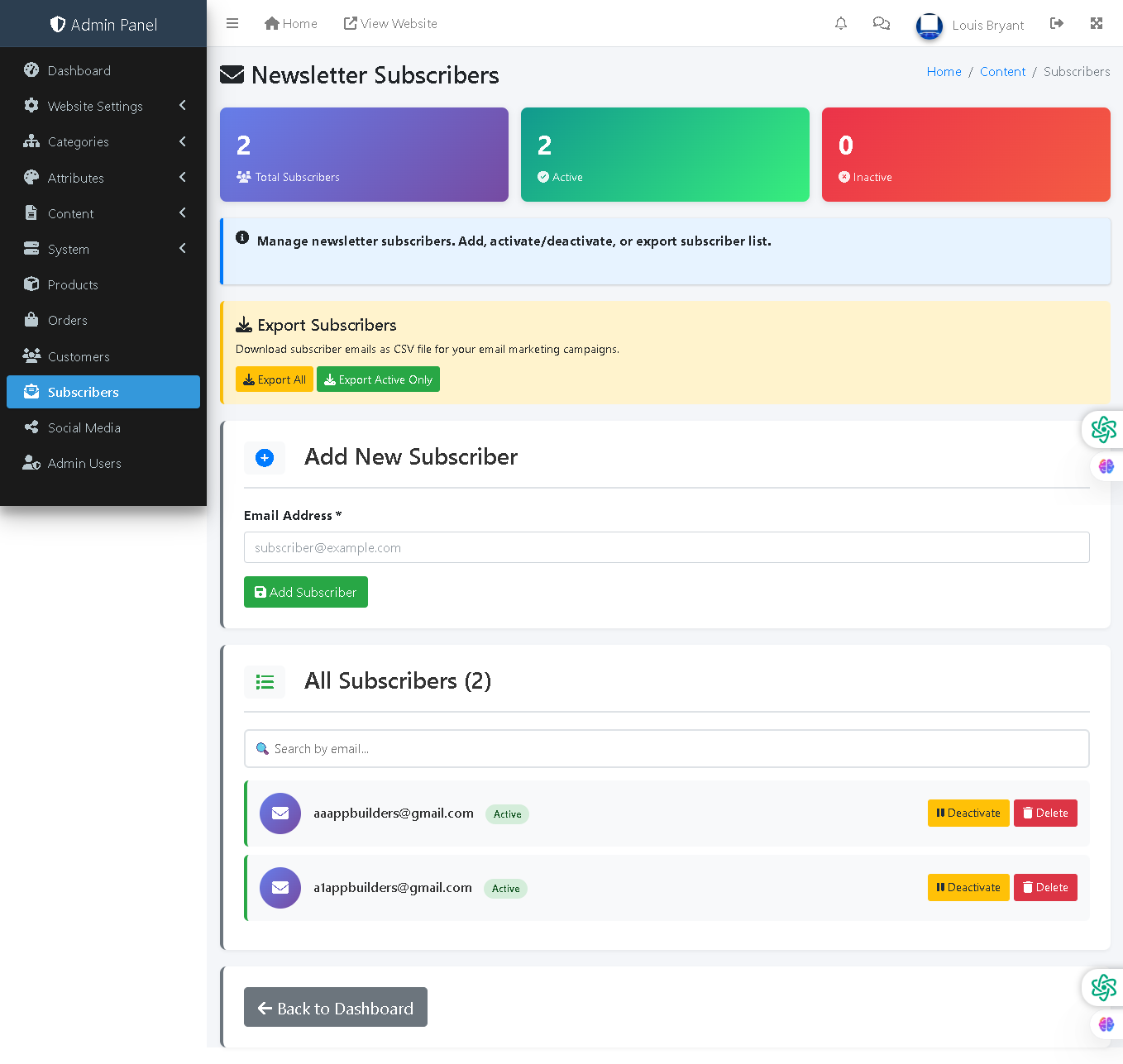Select the Products box icon in sidebar
Screen dimensions: 1123x1064
click(x=31, y=284)
